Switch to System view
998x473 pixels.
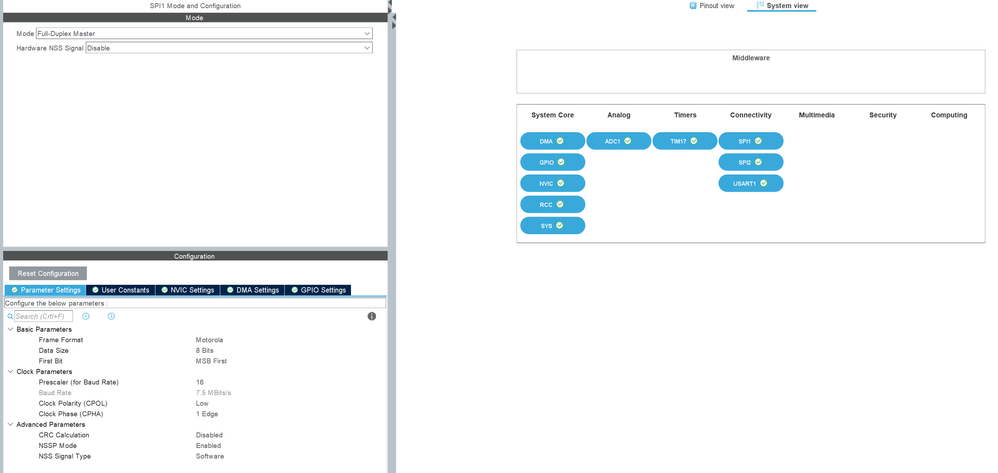(782, 6)
